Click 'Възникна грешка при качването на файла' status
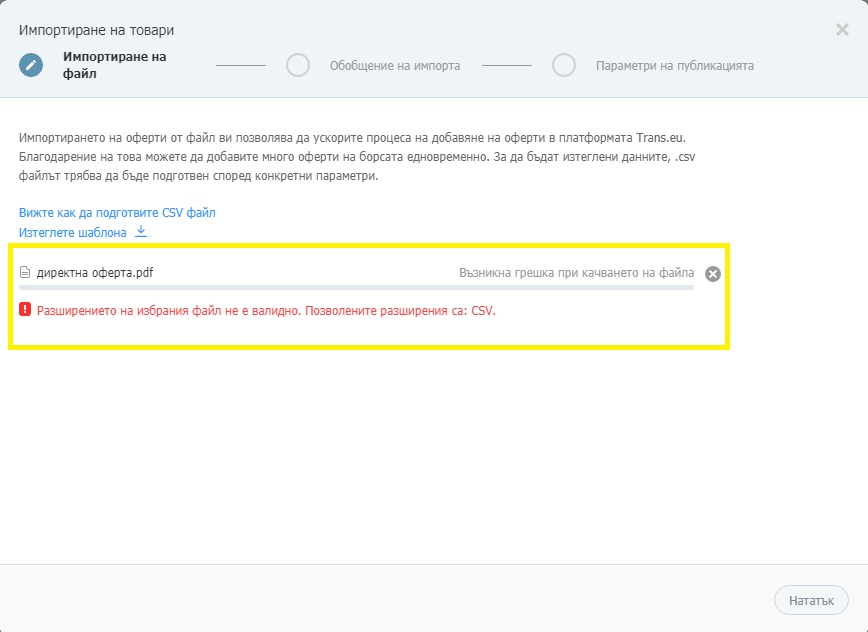The height and width of the screenshot is (632, 868). coord(576,272)
